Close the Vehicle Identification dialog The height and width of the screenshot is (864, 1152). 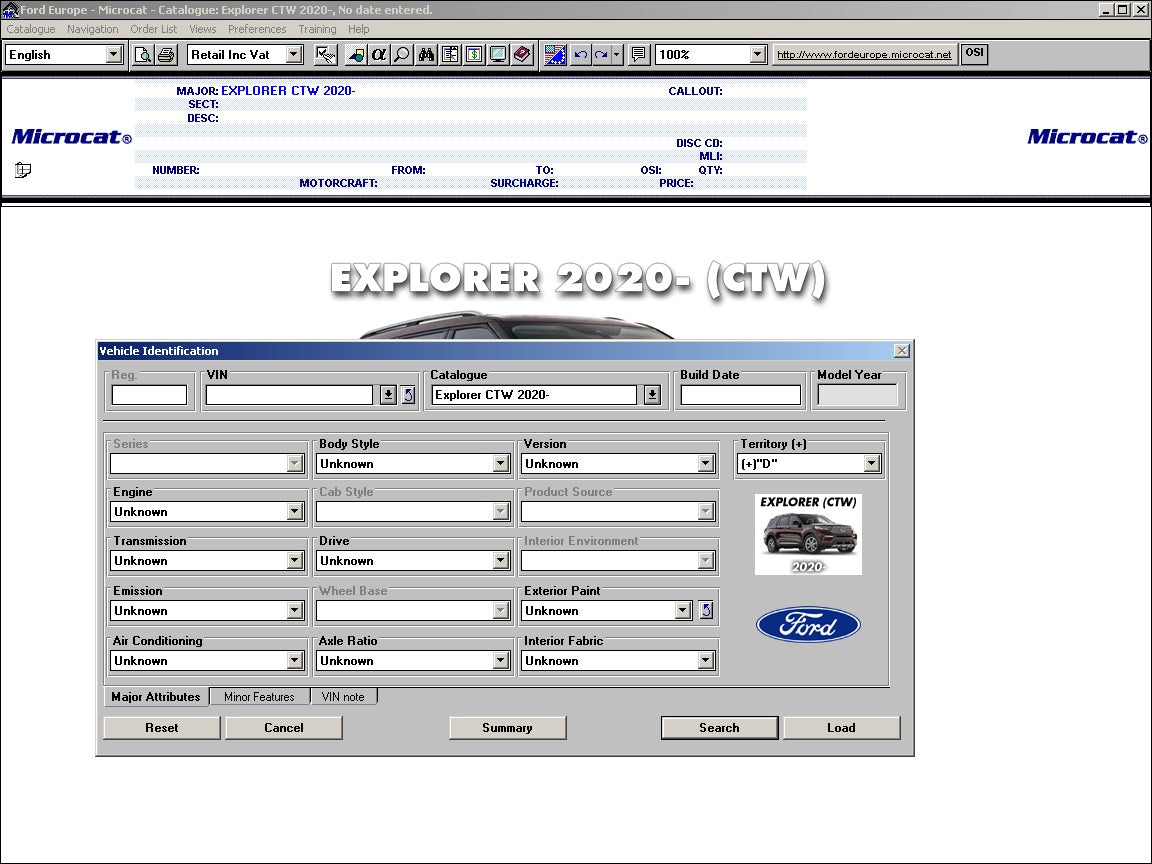coord(901,351)
